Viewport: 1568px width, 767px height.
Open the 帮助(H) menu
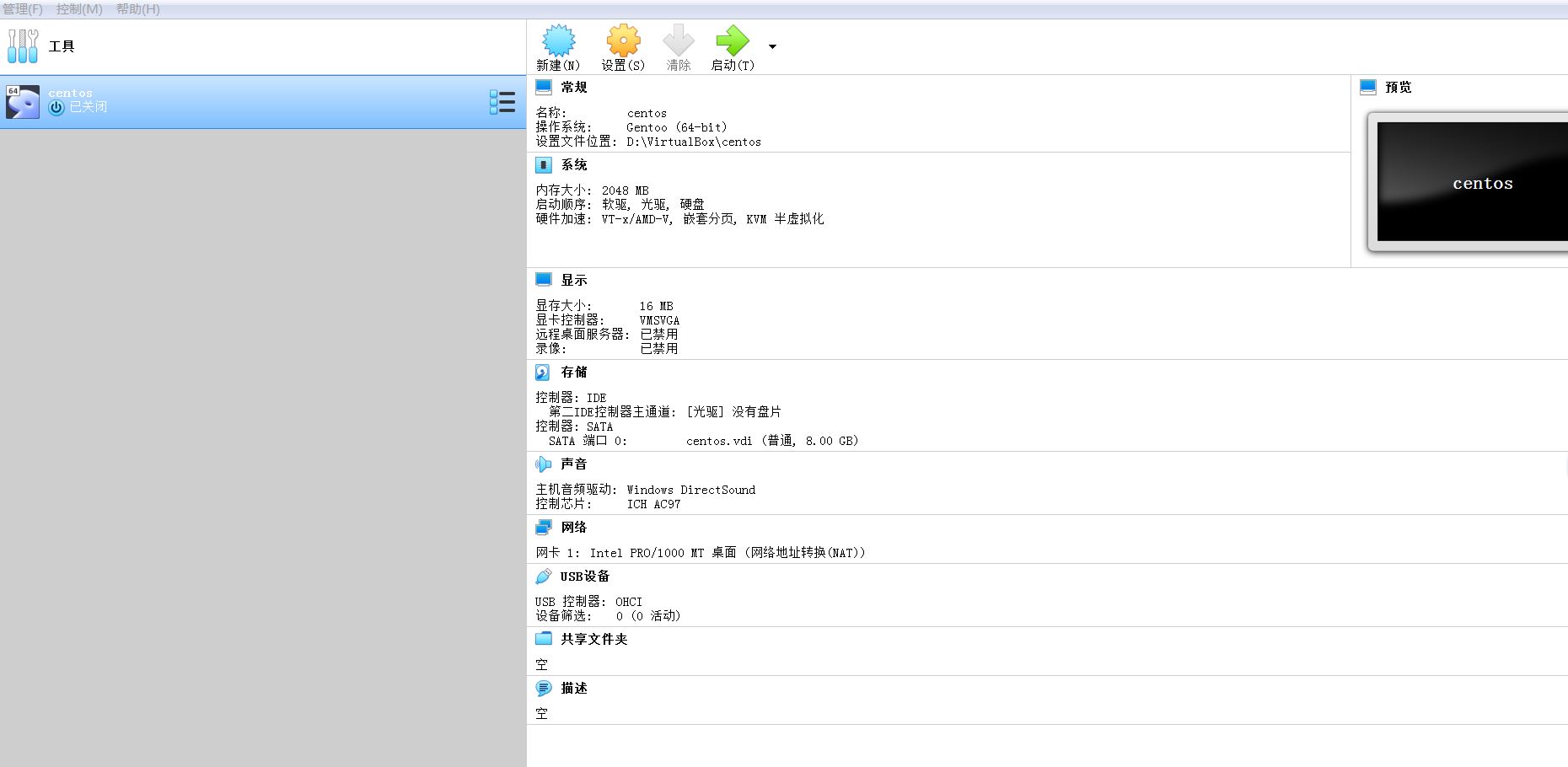pos(138,9)
